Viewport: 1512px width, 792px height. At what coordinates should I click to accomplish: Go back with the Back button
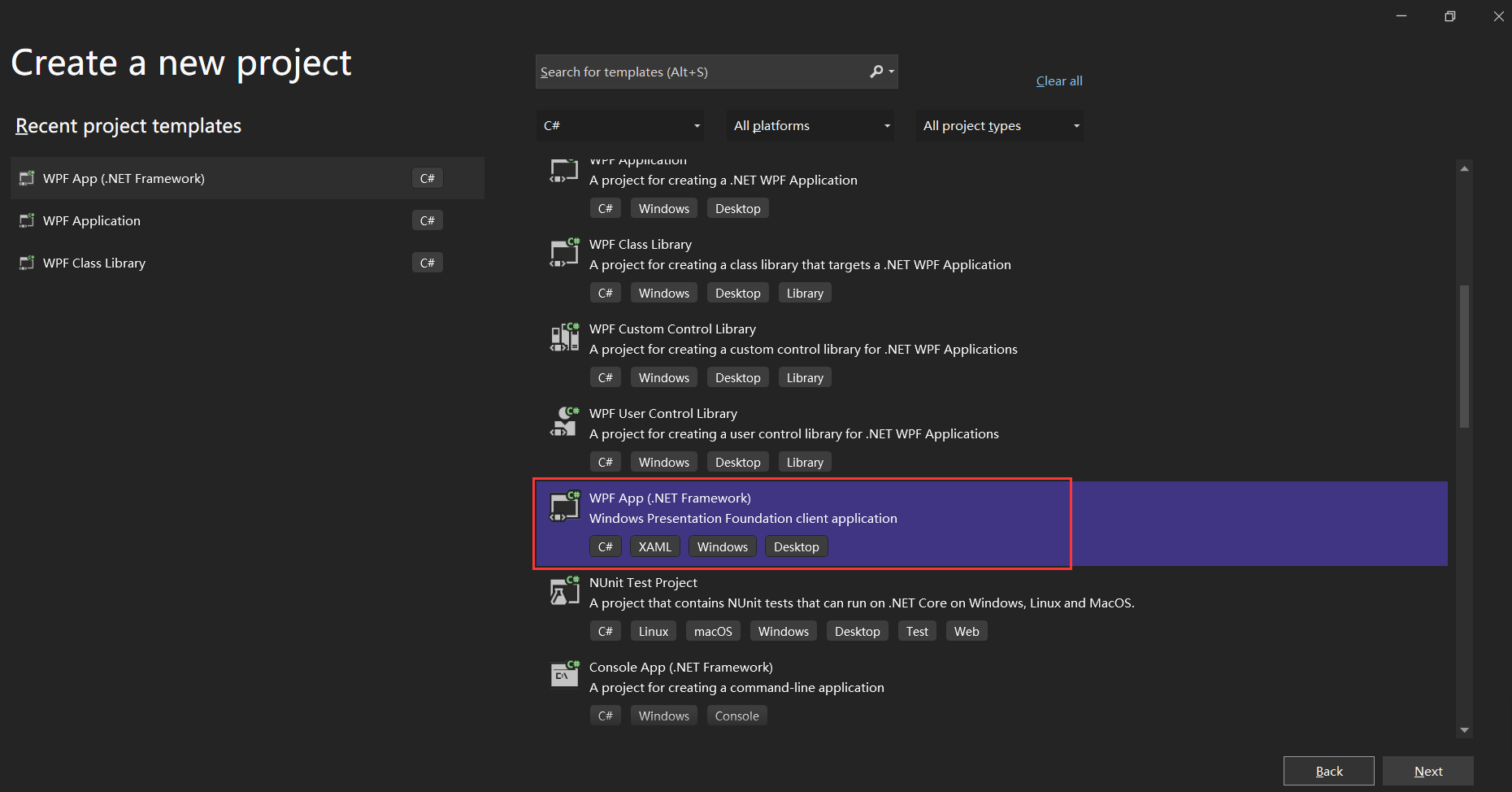click(1328, 771)
